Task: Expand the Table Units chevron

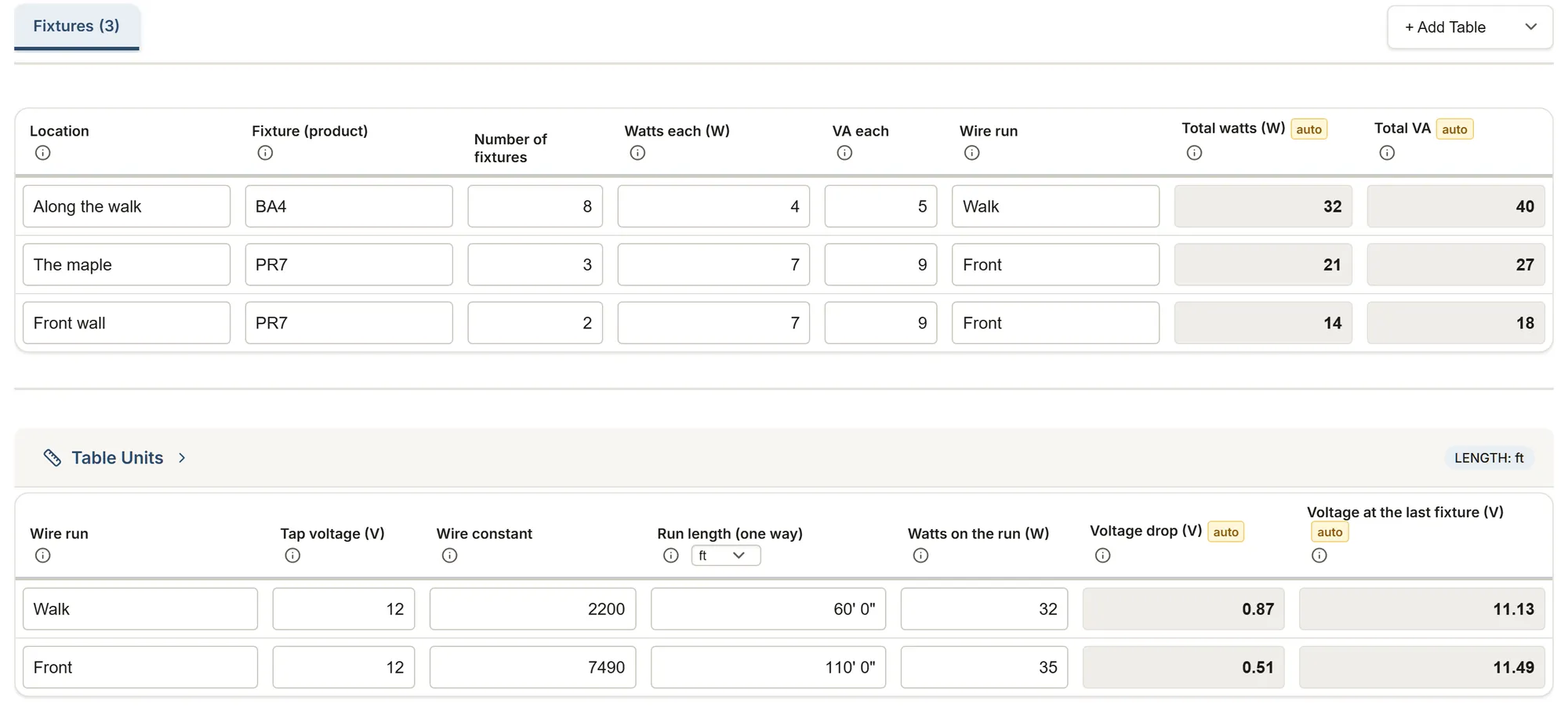Action: 182,458
